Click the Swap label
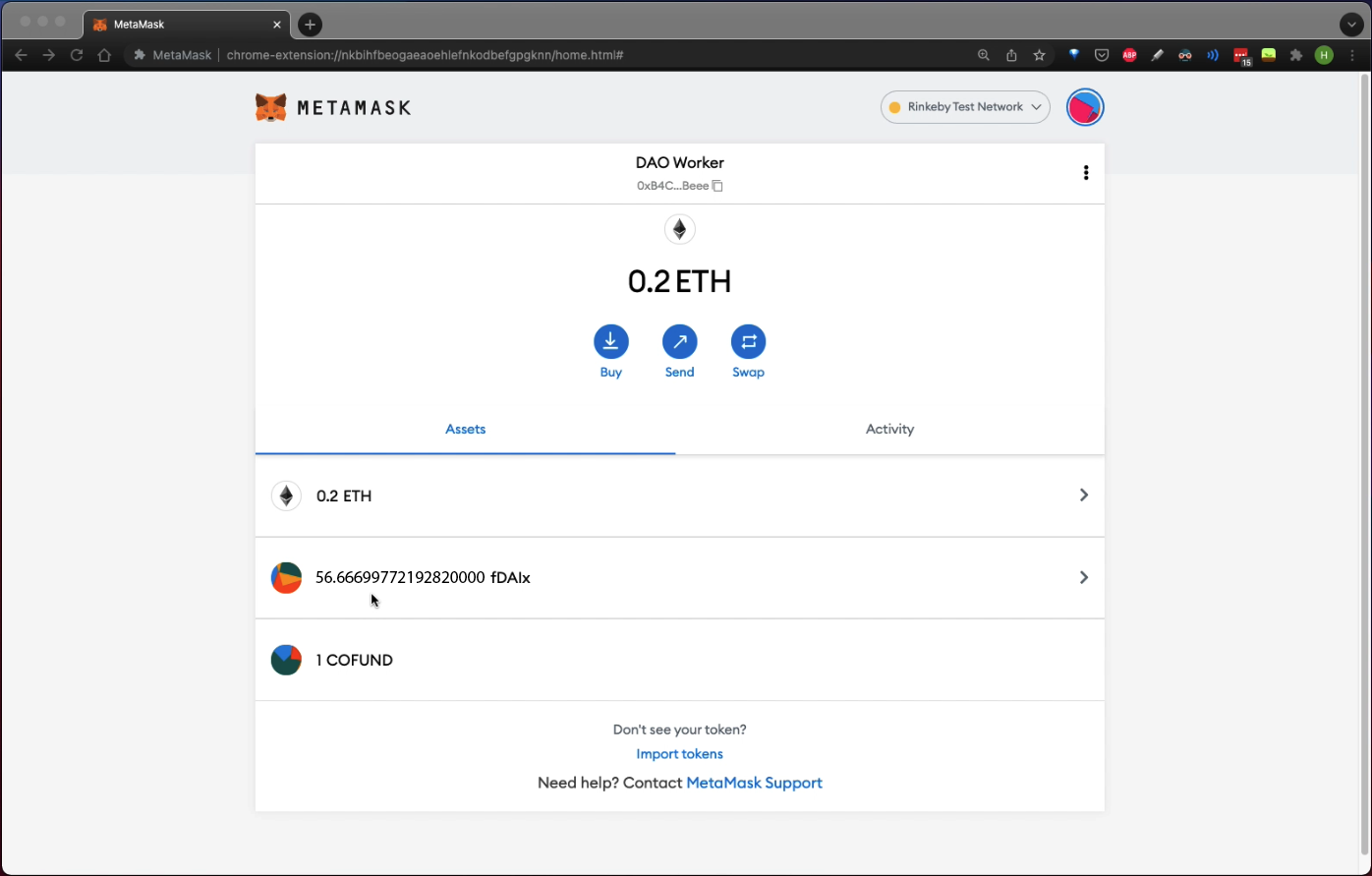 pos(749,373)
